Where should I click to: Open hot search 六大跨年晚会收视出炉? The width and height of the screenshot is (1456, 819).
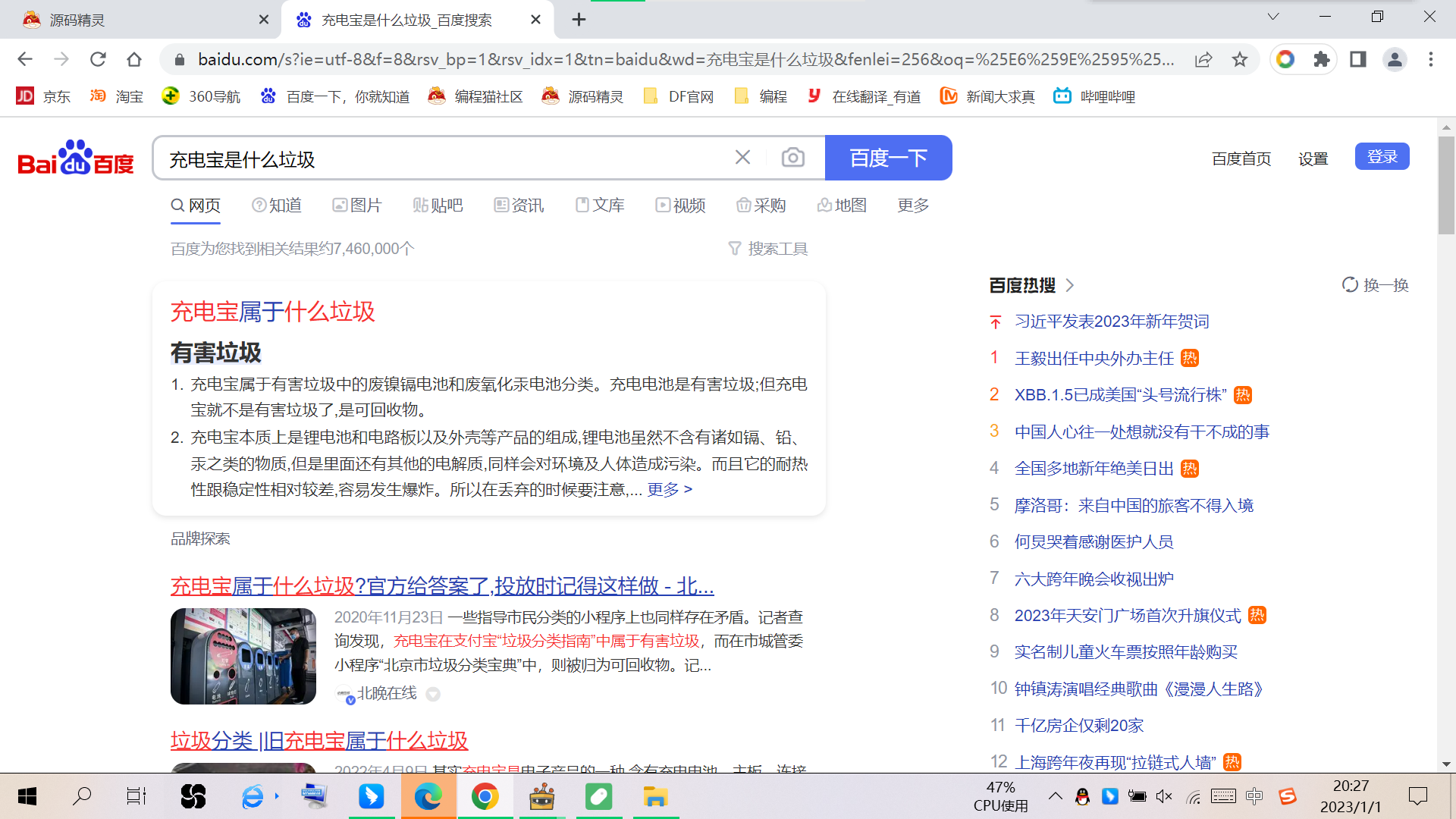click(1094, 579)
